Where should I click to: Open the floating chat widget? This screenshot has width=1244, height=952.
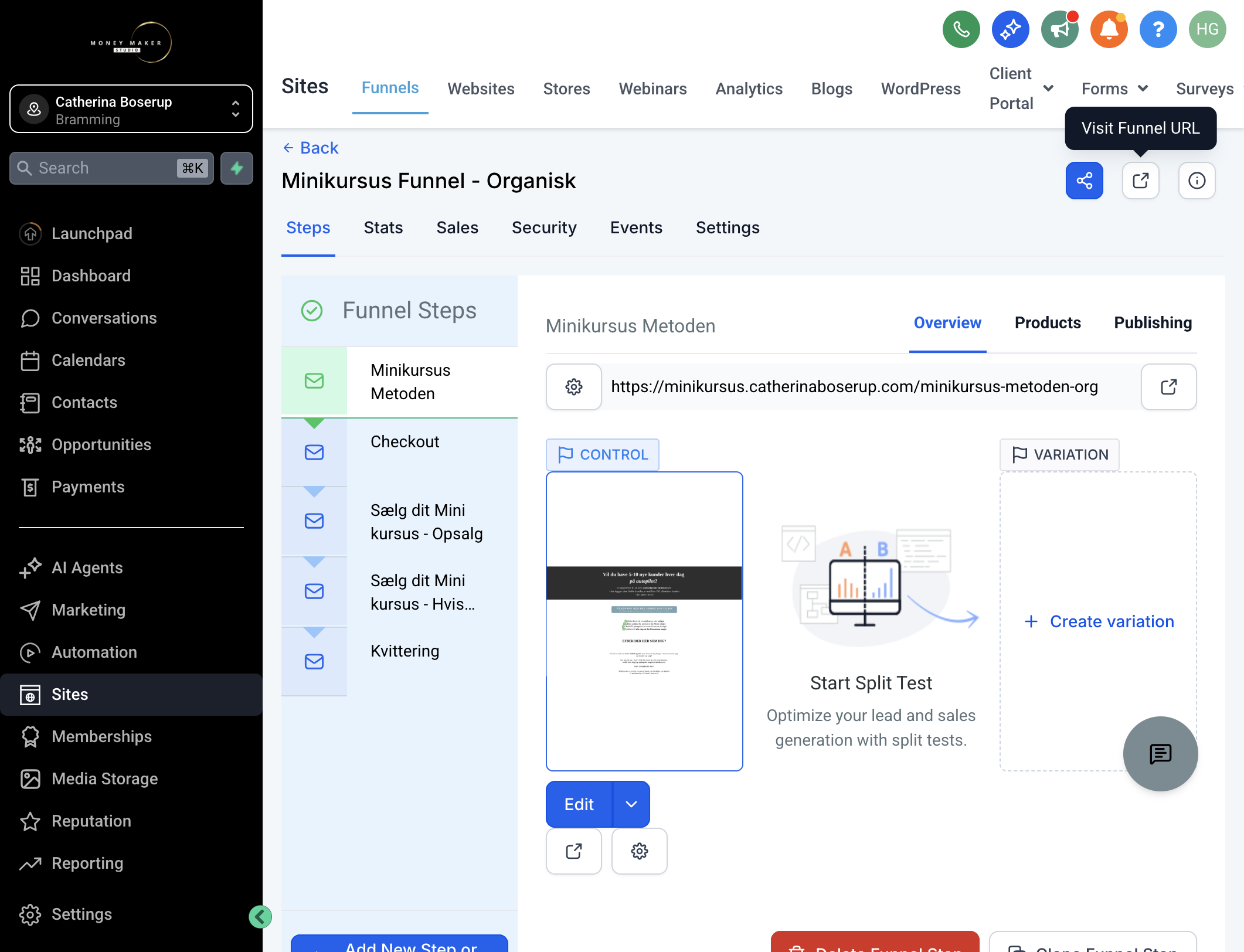[1160, 754]
